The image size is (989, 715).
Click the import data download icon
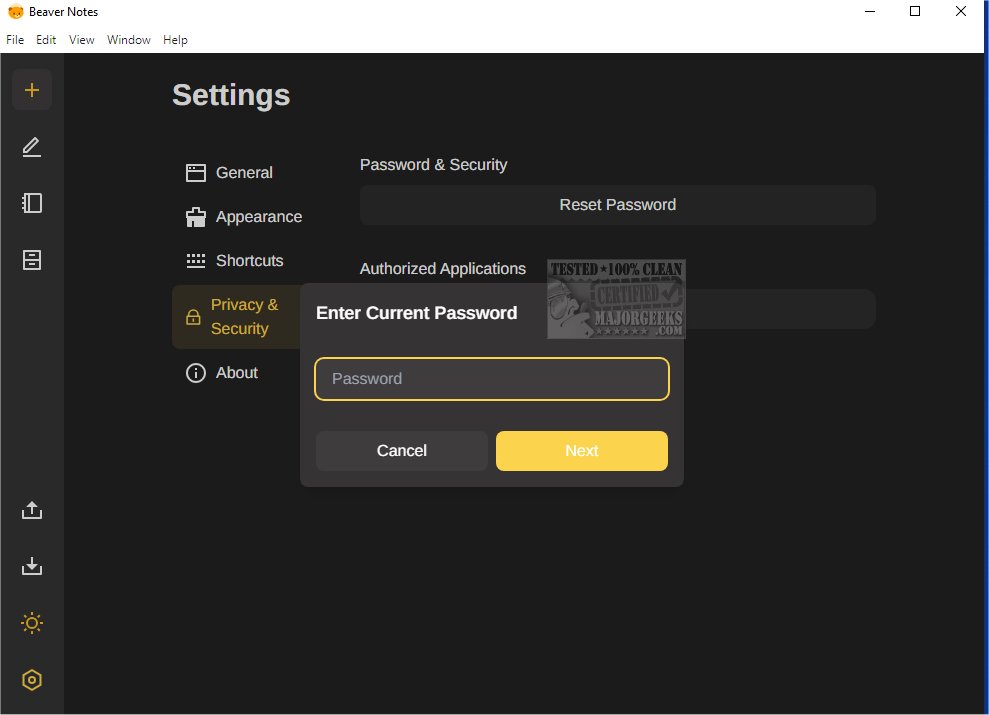tap(32, 567)
